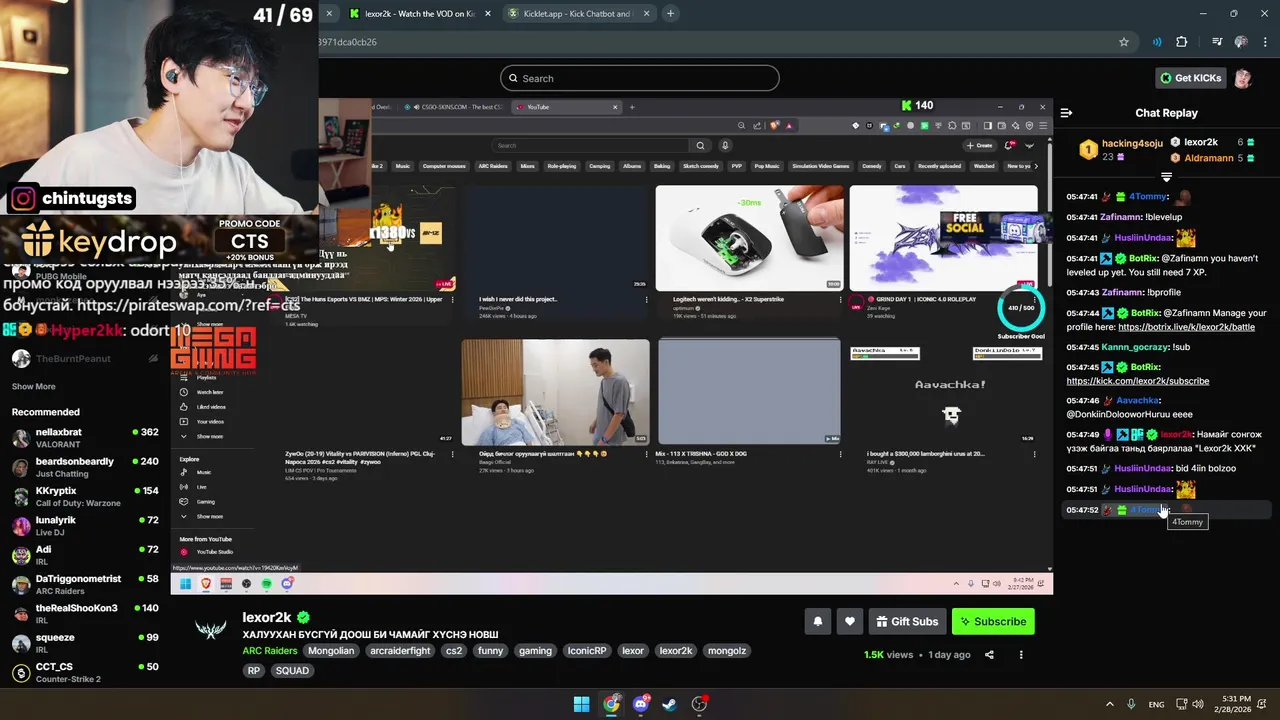
Task: Open nellaxbrat recommended channel
Action: pyautogui.click(x=85, y=438)
